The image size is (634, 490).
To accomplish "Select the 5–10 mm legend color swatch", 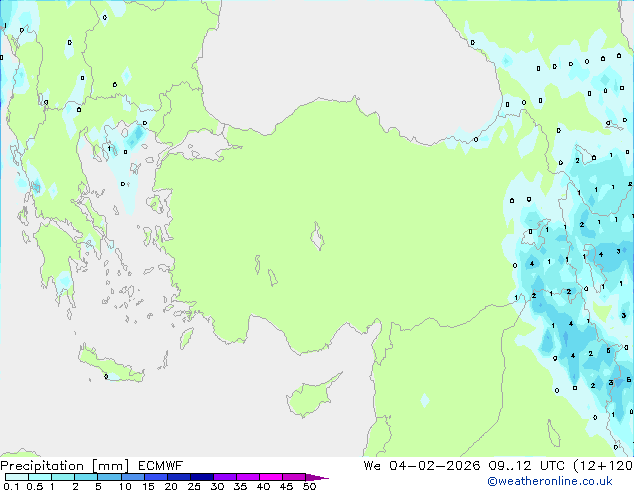I will (x=110, y=477).
